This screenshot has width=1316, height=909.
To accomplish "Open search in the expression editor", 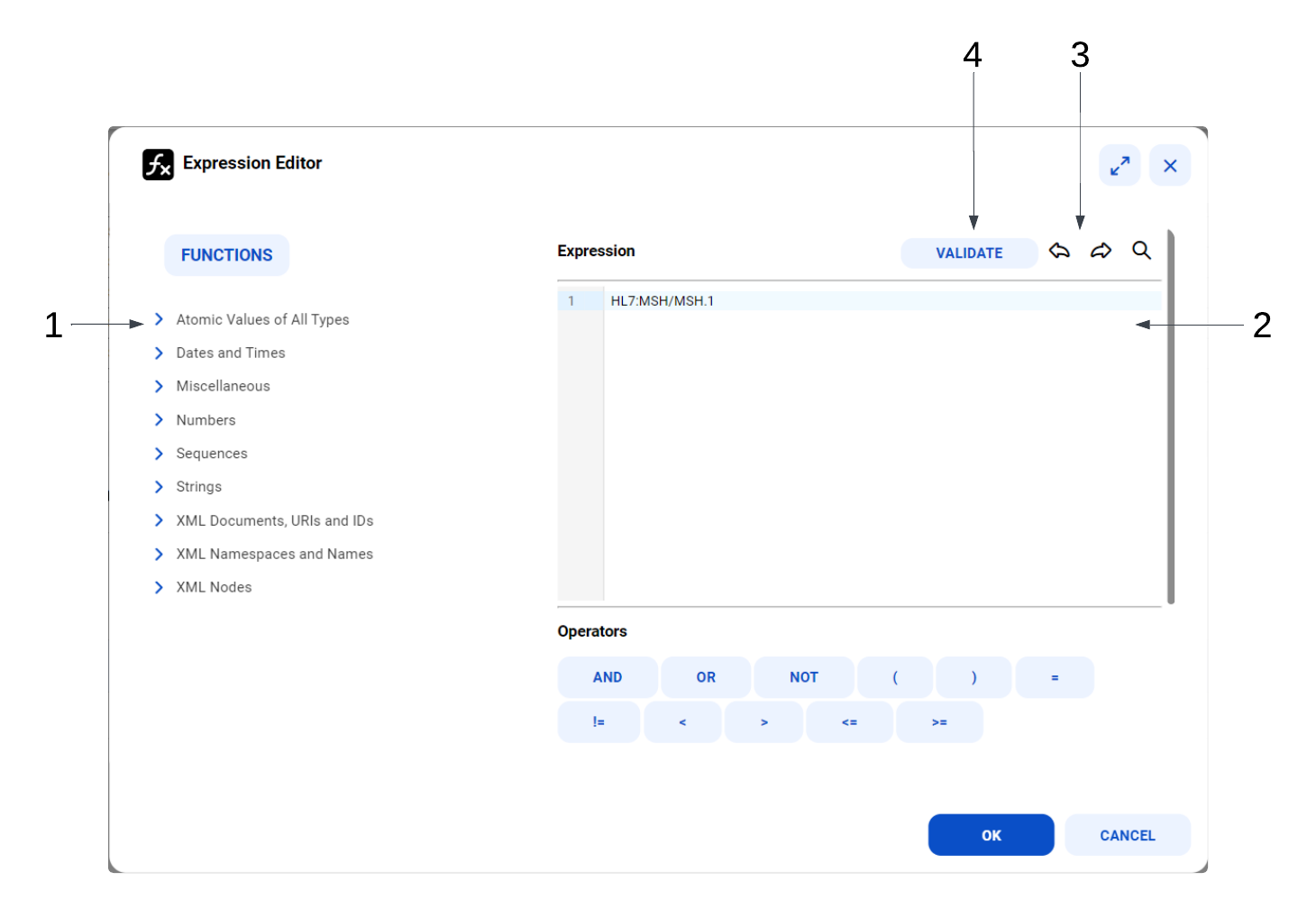I will click(x=1141, y=251).
